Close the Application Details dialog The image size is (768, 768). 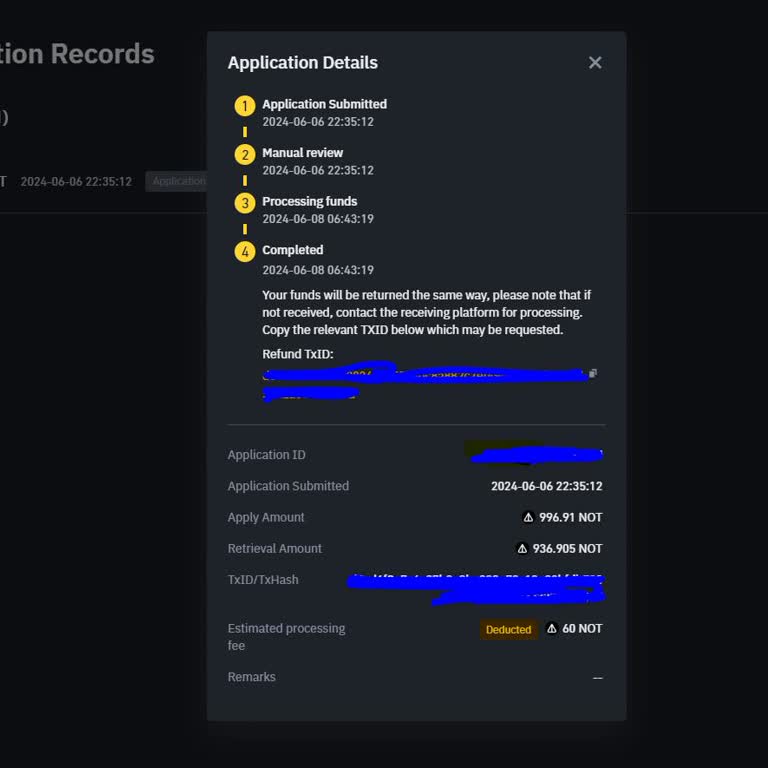[x=595, y=63]
